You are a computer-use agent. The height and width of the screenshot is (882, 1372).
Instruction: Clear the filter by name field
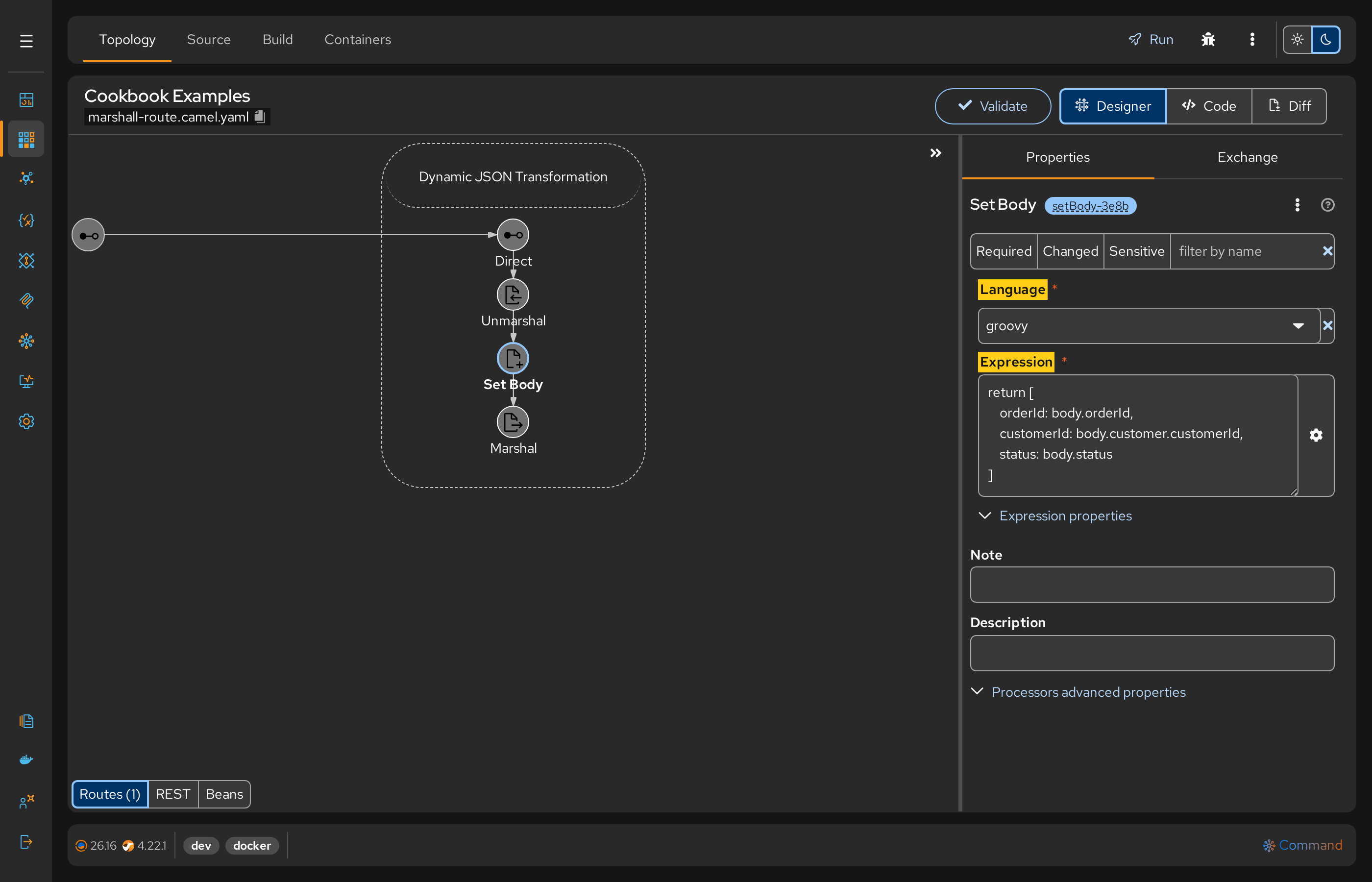(1327, 251)
